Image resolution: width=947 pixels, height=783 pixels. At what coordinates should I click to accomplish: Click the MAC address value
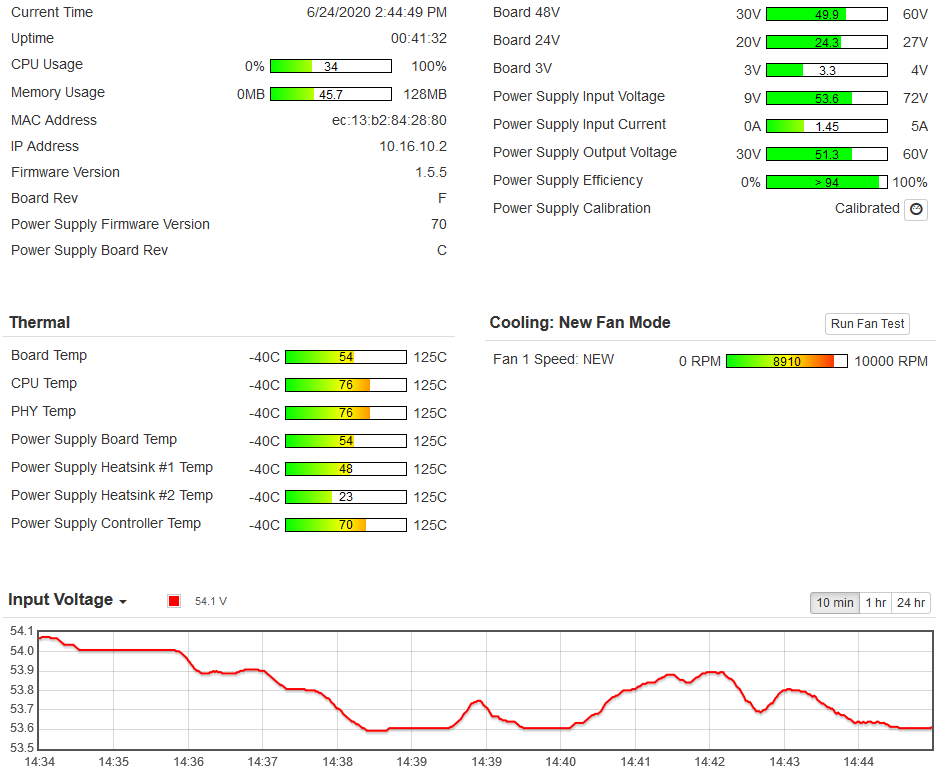389,120
